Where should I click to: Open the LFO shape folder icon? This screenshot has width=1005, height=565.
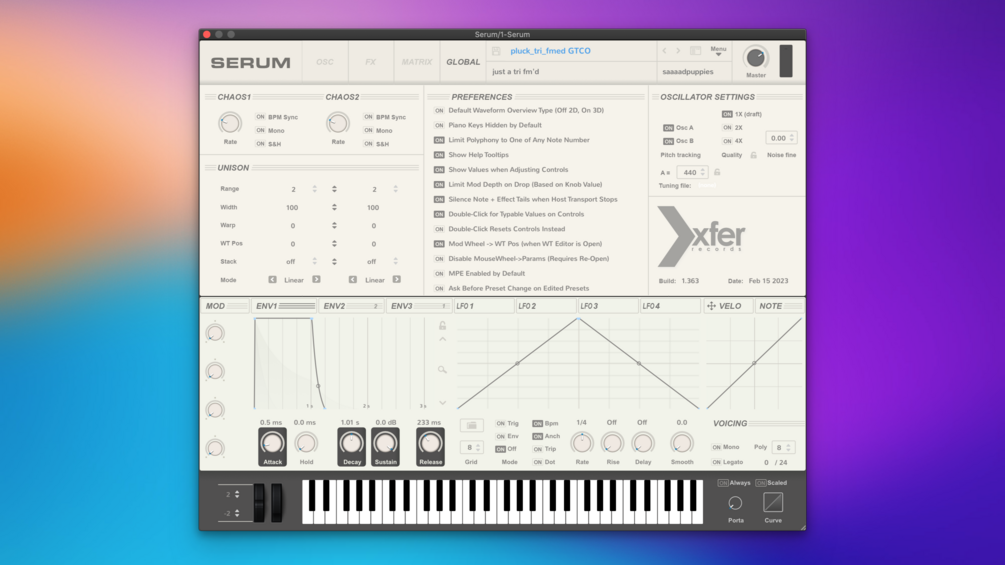pos(471,425)
